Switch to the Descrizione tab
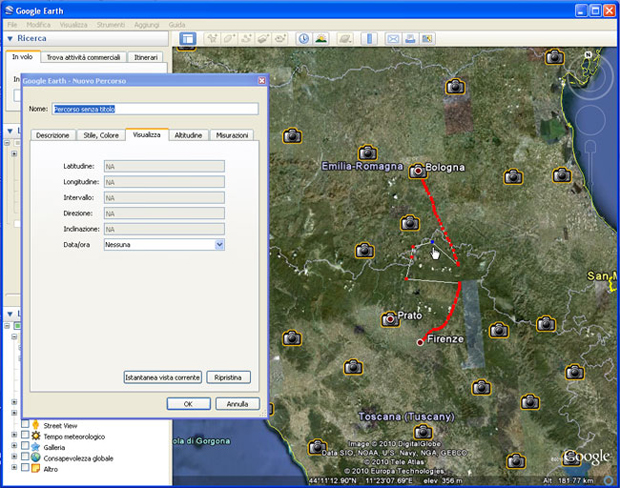Screen dimensions: 620x488 (x=53, y=135)
